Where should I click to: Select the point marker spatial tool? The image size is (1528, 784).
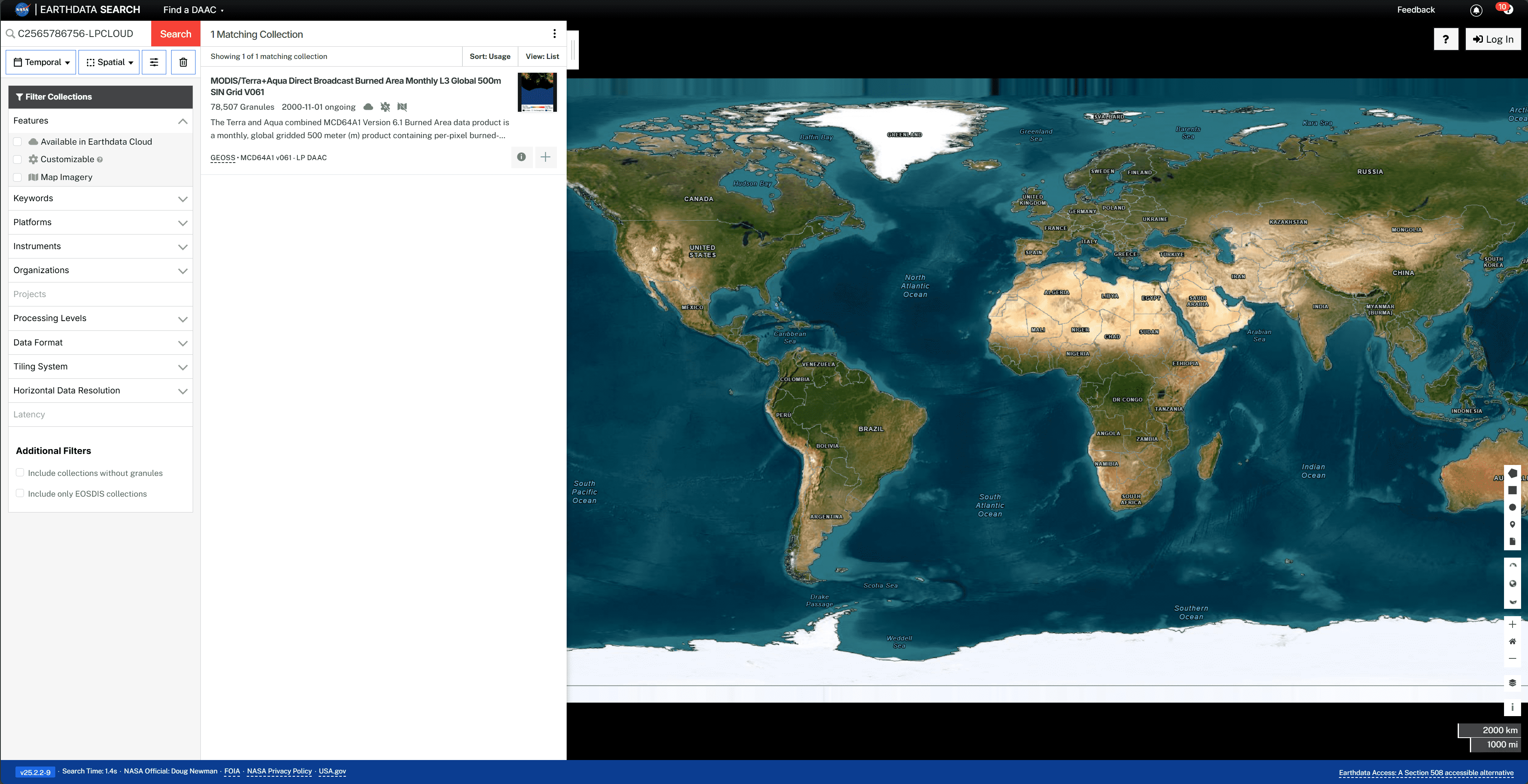coord(1512,524)
